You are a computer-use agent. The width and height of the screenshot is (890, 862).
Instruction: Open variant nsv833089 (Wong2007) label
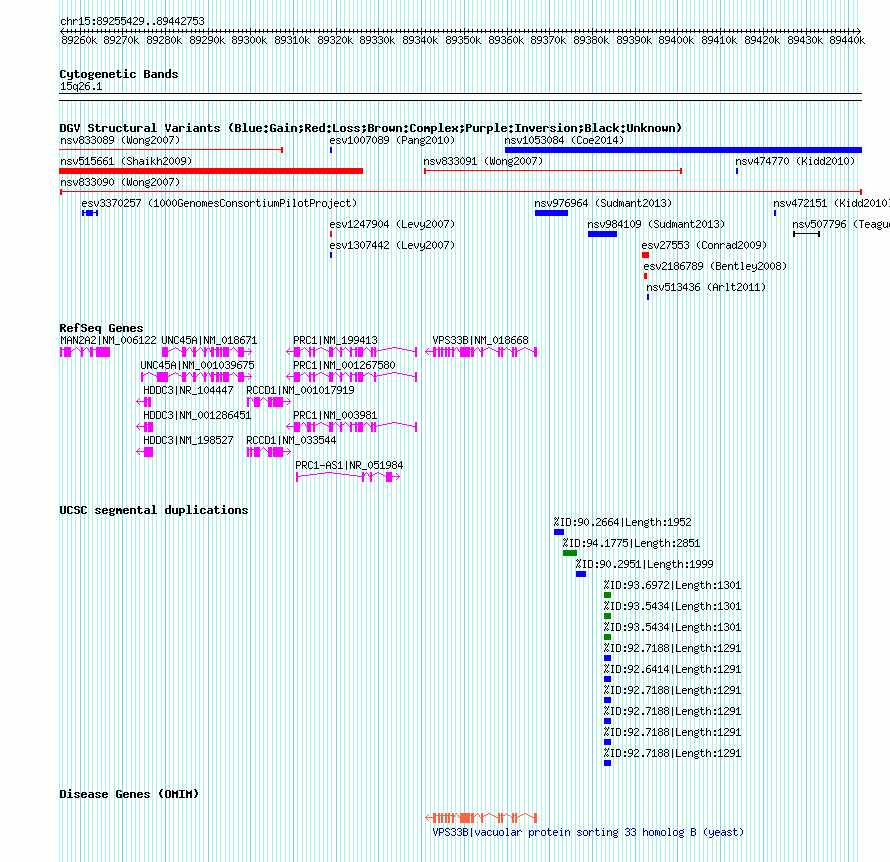click(120, 140)
